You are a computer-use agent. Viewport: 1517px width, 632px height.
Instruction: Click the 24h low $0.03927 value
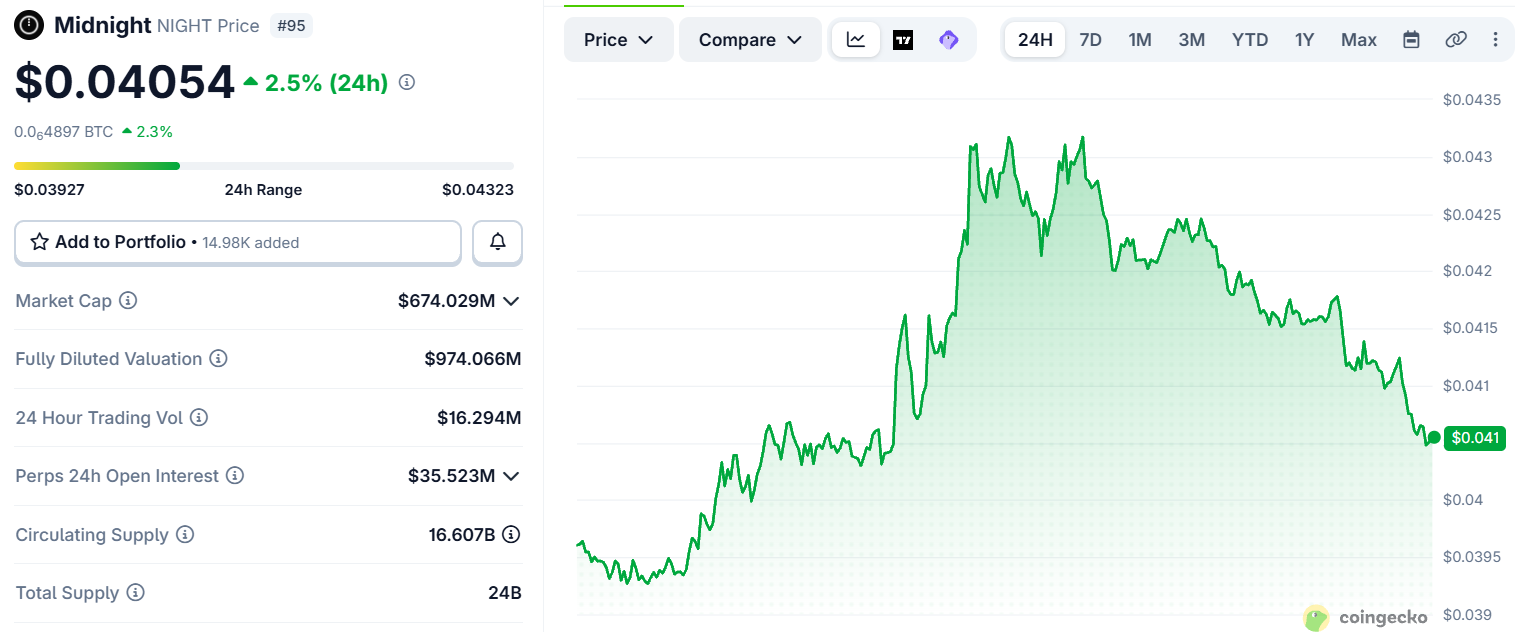coord(50,190)
